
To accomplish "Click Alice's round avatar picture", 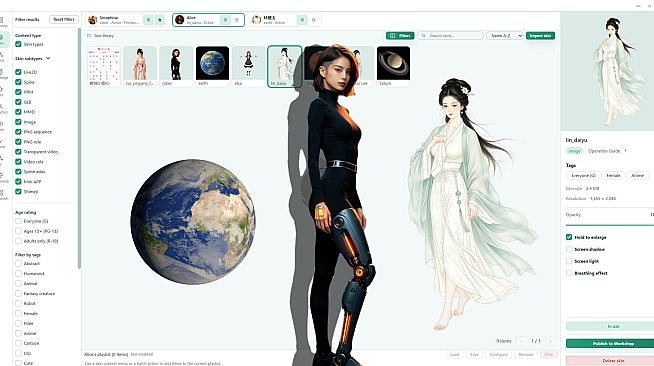I will [179, 20].
